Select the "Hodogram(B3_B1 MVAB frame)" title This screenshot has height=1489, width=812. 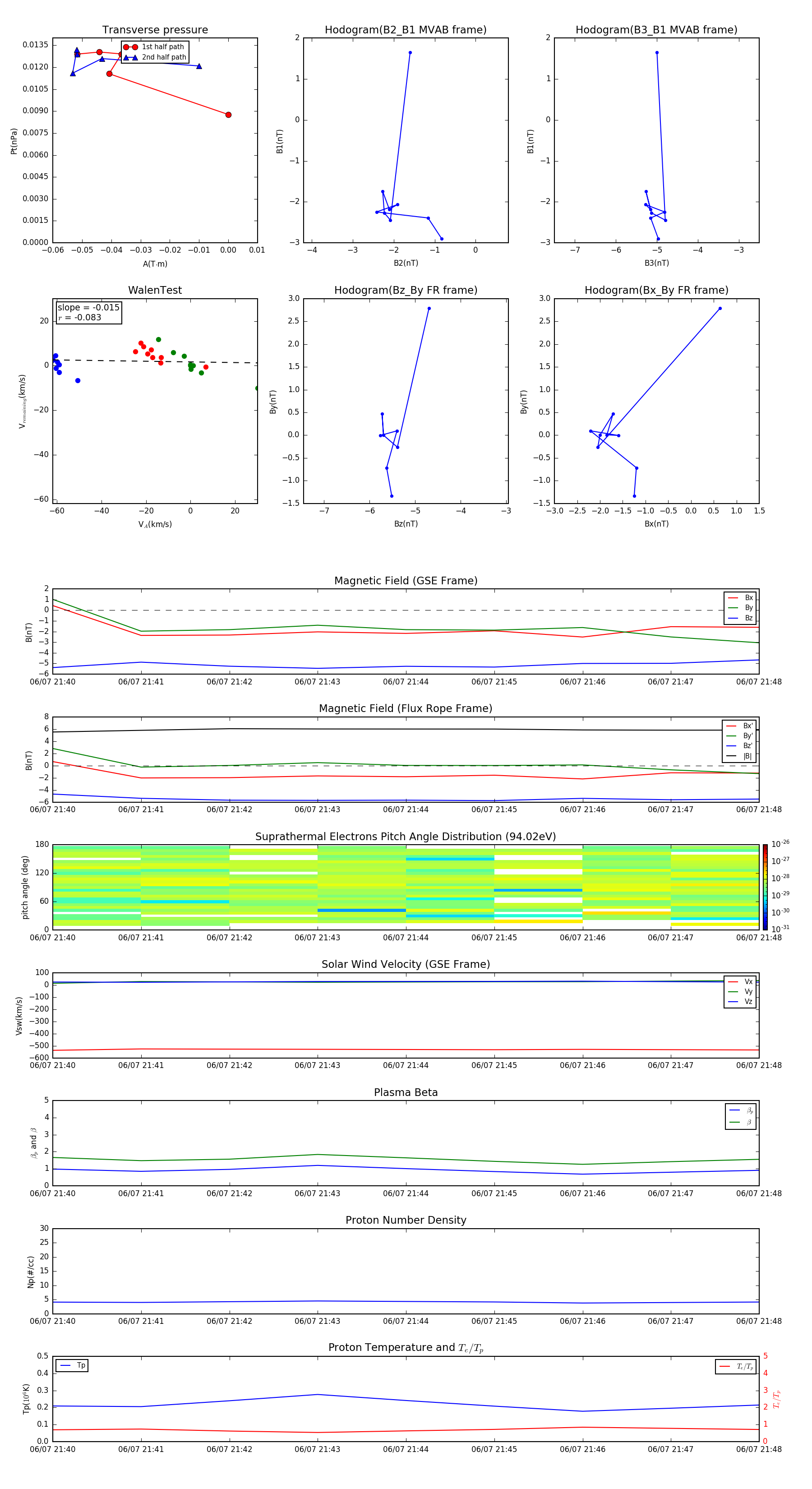pos(656,30)
